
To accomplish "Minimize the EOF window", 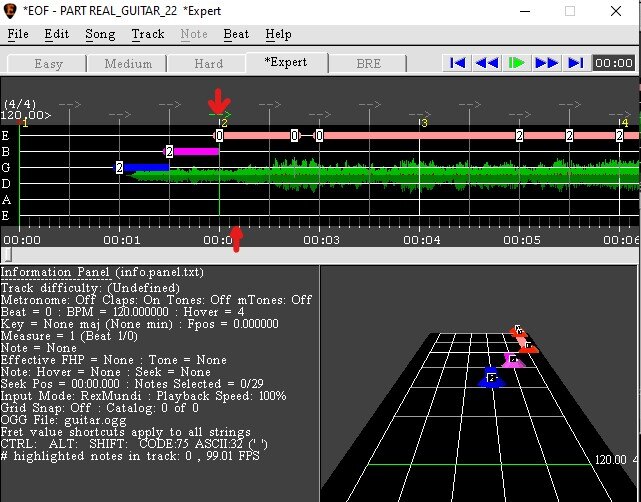I will click(x=525, y=11).
